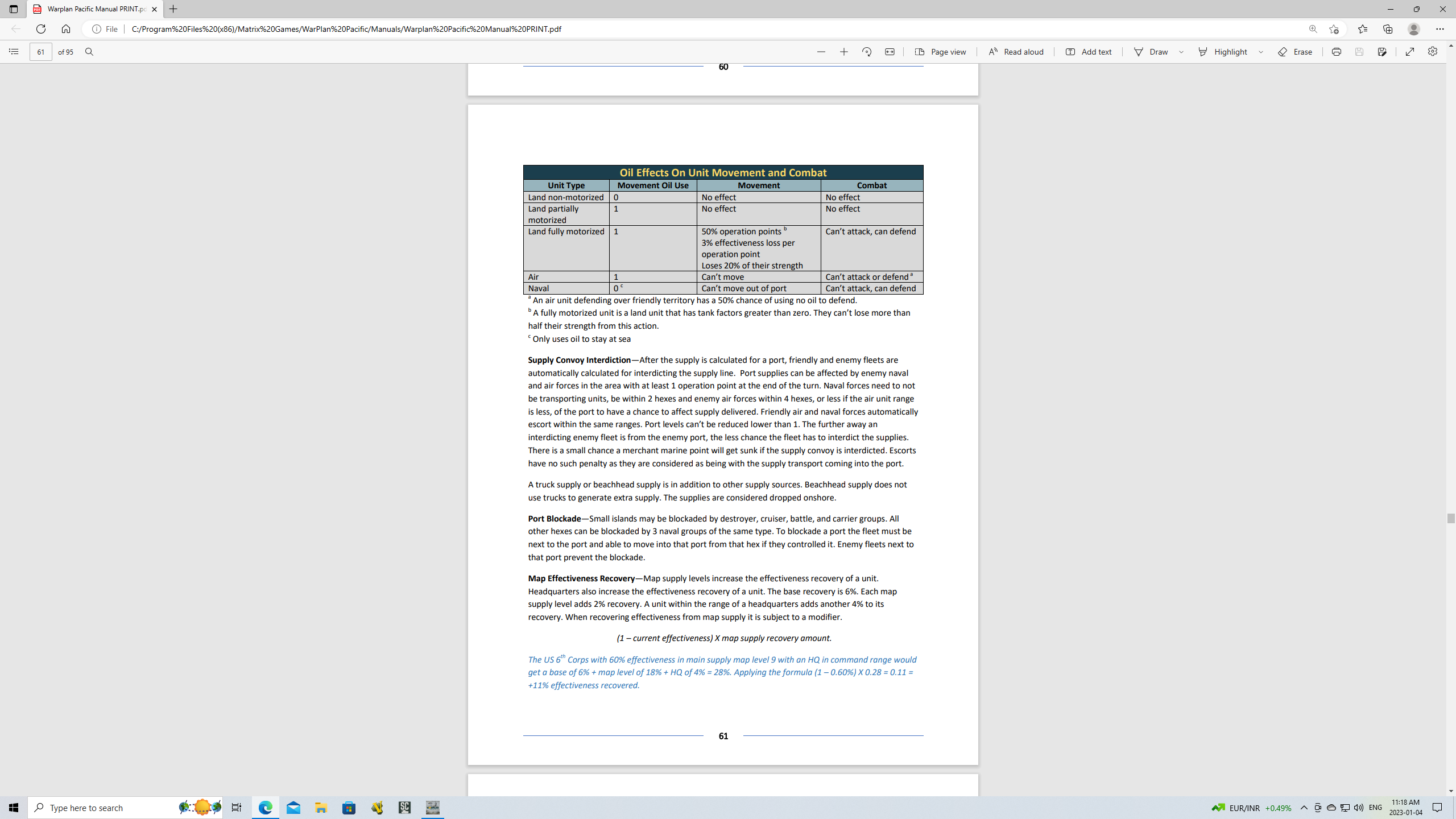
Task: Add this page to favorites
Action: [x=1334, y=29]
